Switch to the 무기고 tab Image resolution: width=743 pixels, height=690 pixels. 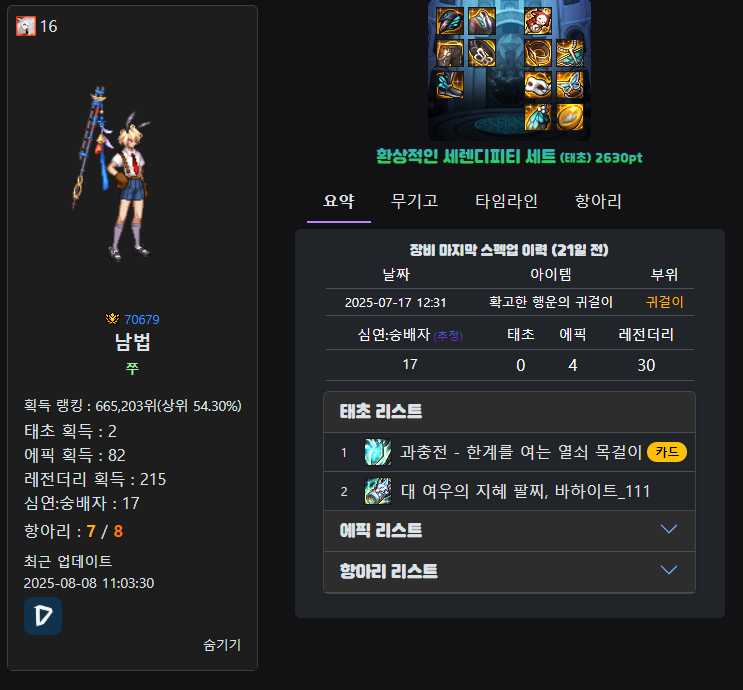[414, 201]
